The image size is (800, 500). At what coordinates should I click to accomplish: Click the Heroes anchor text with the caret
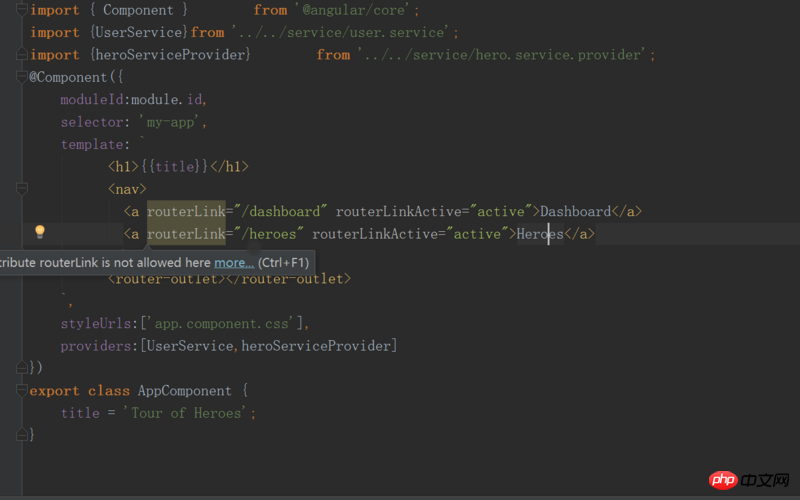tap(540, 234)
